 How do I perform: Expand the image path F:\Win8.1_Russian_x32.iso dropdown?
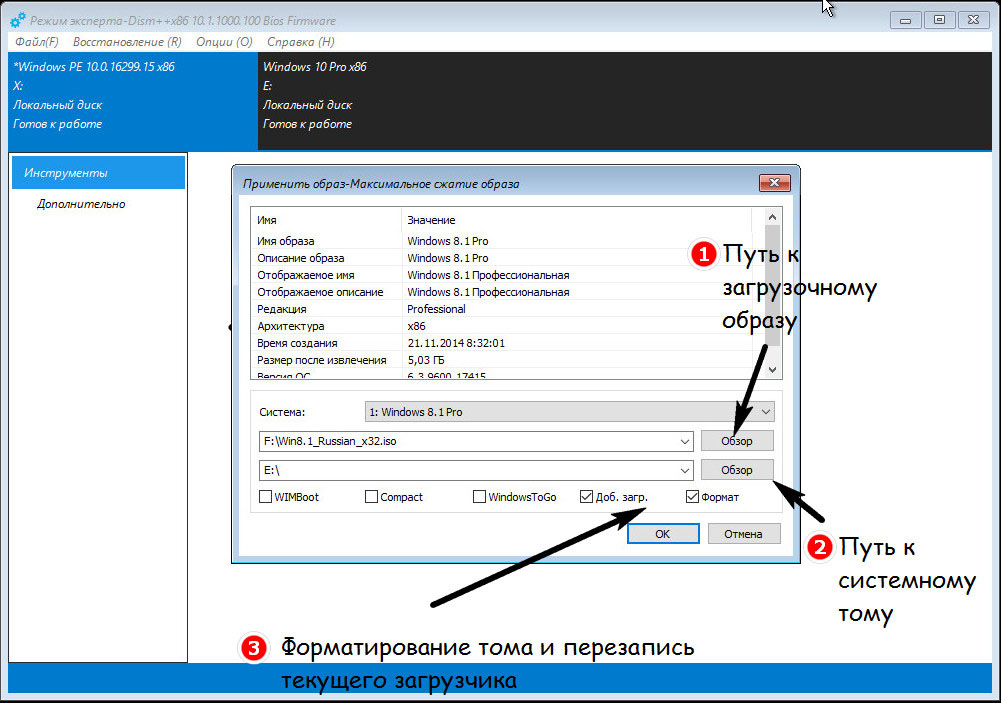coord(684,441)
